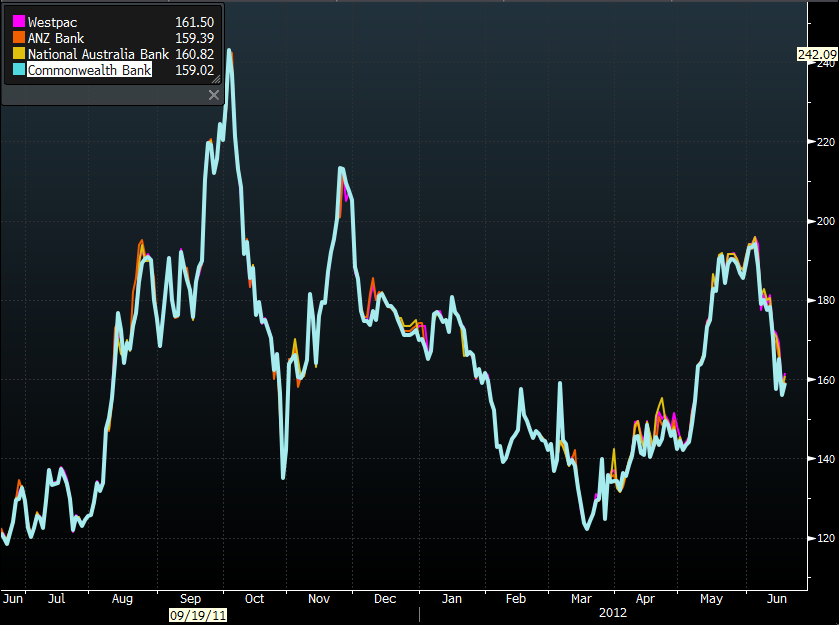Screen dimensions: 839x625
Task: Close the legend panel with the X
Action: [213, 95]
